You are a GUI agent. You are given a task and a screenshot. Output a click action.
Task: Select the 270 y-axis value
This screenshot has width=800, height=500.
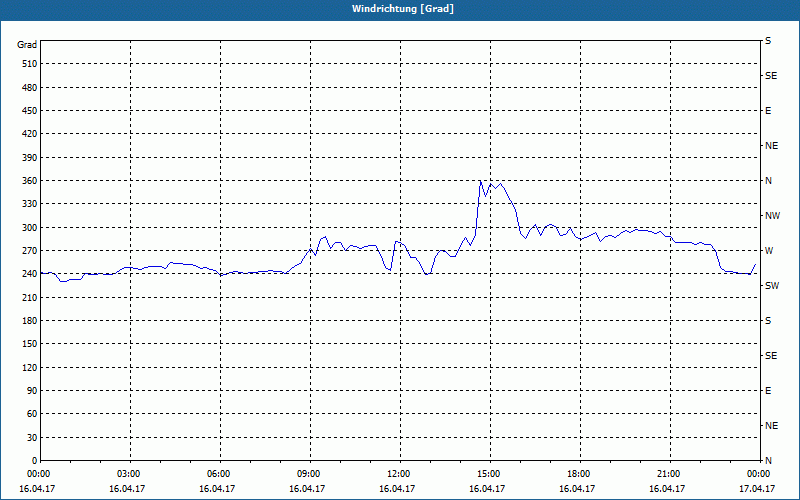(29, 251)
